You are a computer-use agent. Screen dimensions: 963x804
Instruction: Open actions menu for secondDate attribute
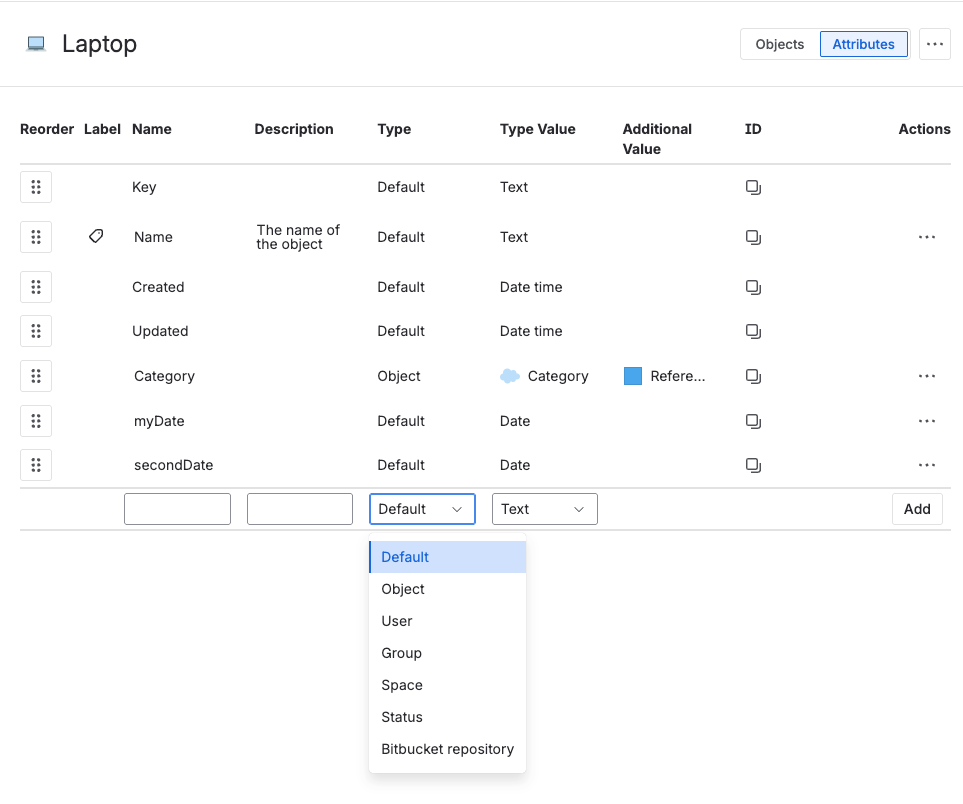927,465
